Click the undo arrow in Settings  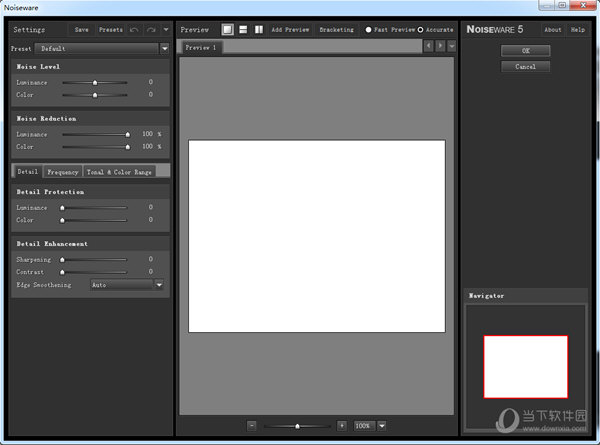point(134,30)
